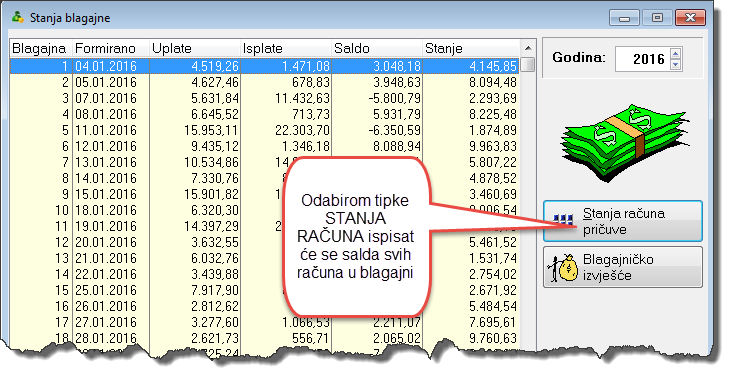Click the Uplate value 10.534,86
729x383 pixels.
(212, 162)
